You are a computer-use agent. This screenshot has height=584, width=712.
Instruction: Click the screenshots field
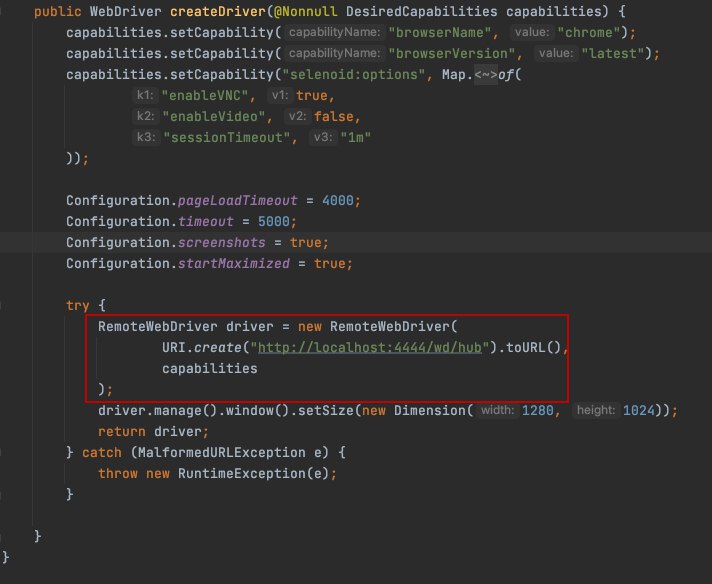click(x=222, y=243)
